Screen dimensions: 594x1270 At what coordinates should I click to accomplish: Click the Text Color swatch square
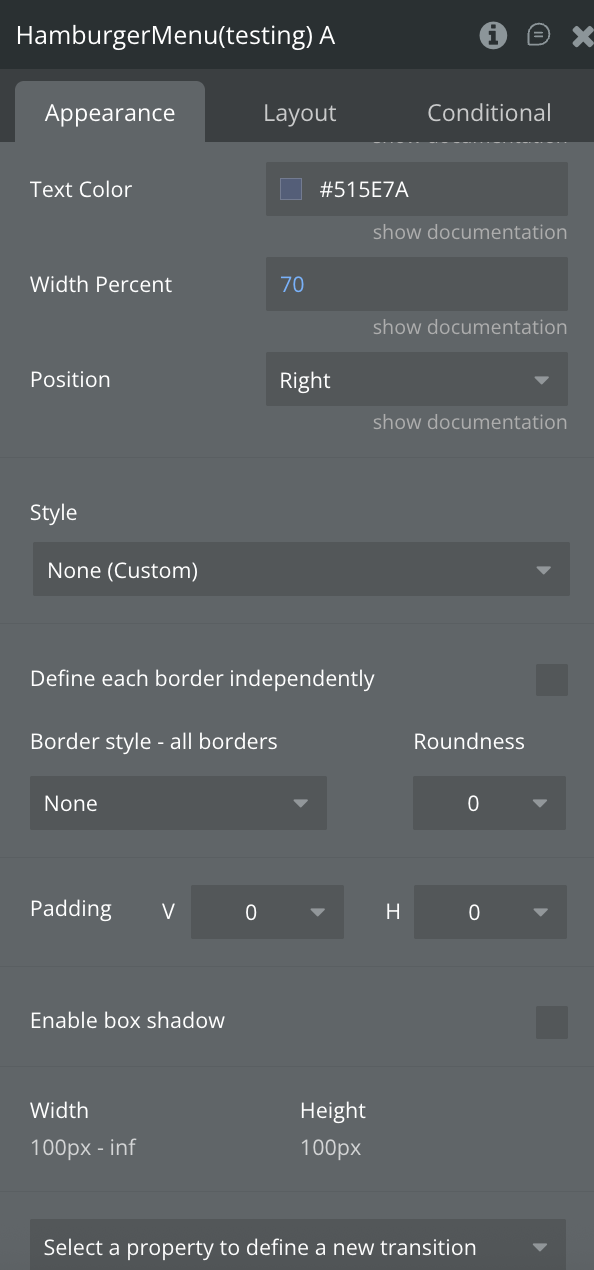(291, 189)
